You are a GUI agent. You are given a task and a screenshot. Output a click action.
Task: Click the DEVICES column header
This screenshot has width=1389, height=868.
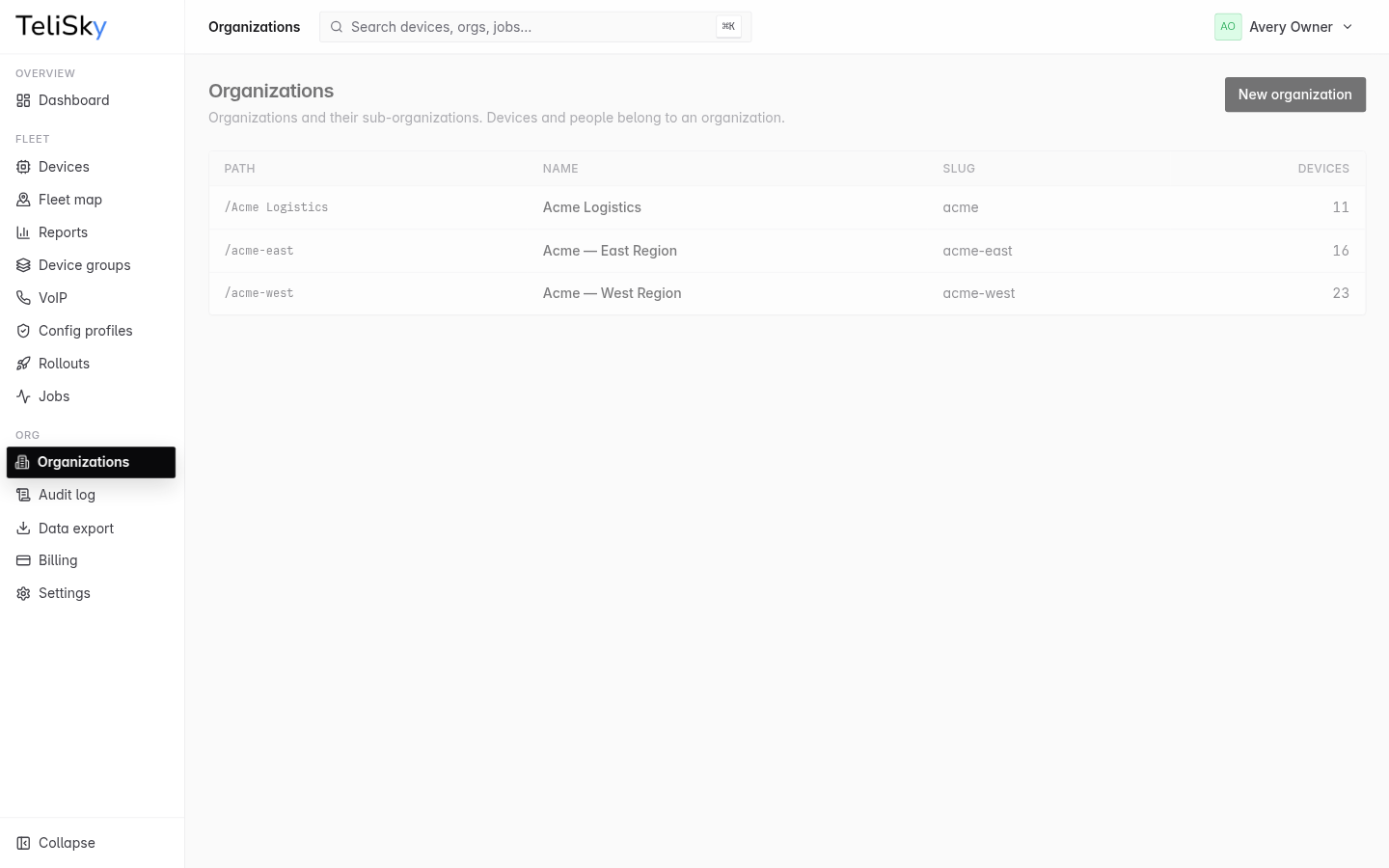[1323, 169]
